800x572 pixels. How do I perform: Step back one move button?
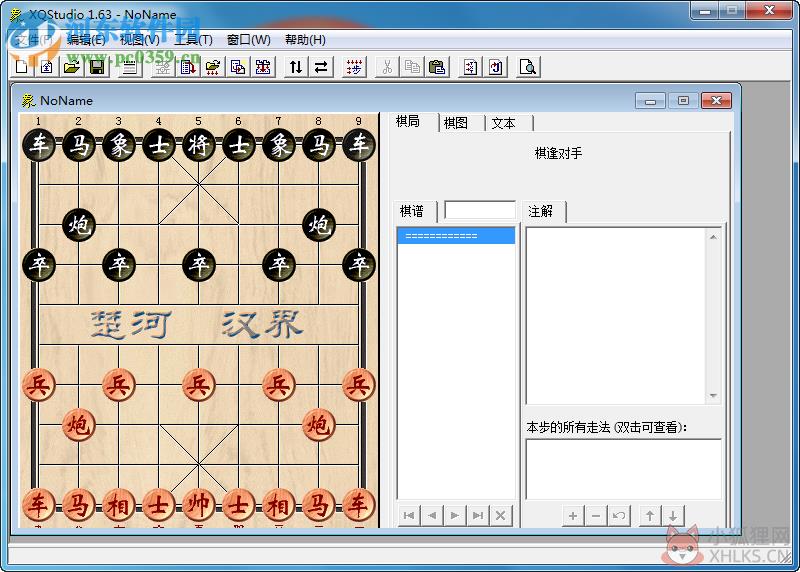click(432, 515)
